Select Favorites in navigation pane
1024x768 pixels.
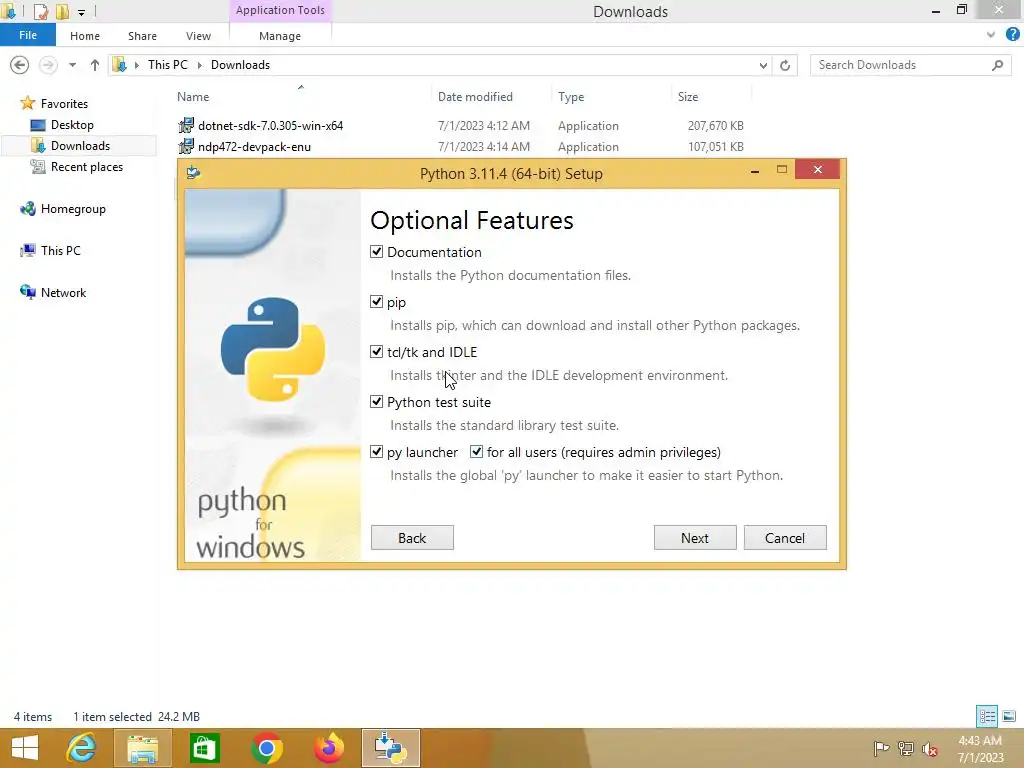(x=64, y=103)
